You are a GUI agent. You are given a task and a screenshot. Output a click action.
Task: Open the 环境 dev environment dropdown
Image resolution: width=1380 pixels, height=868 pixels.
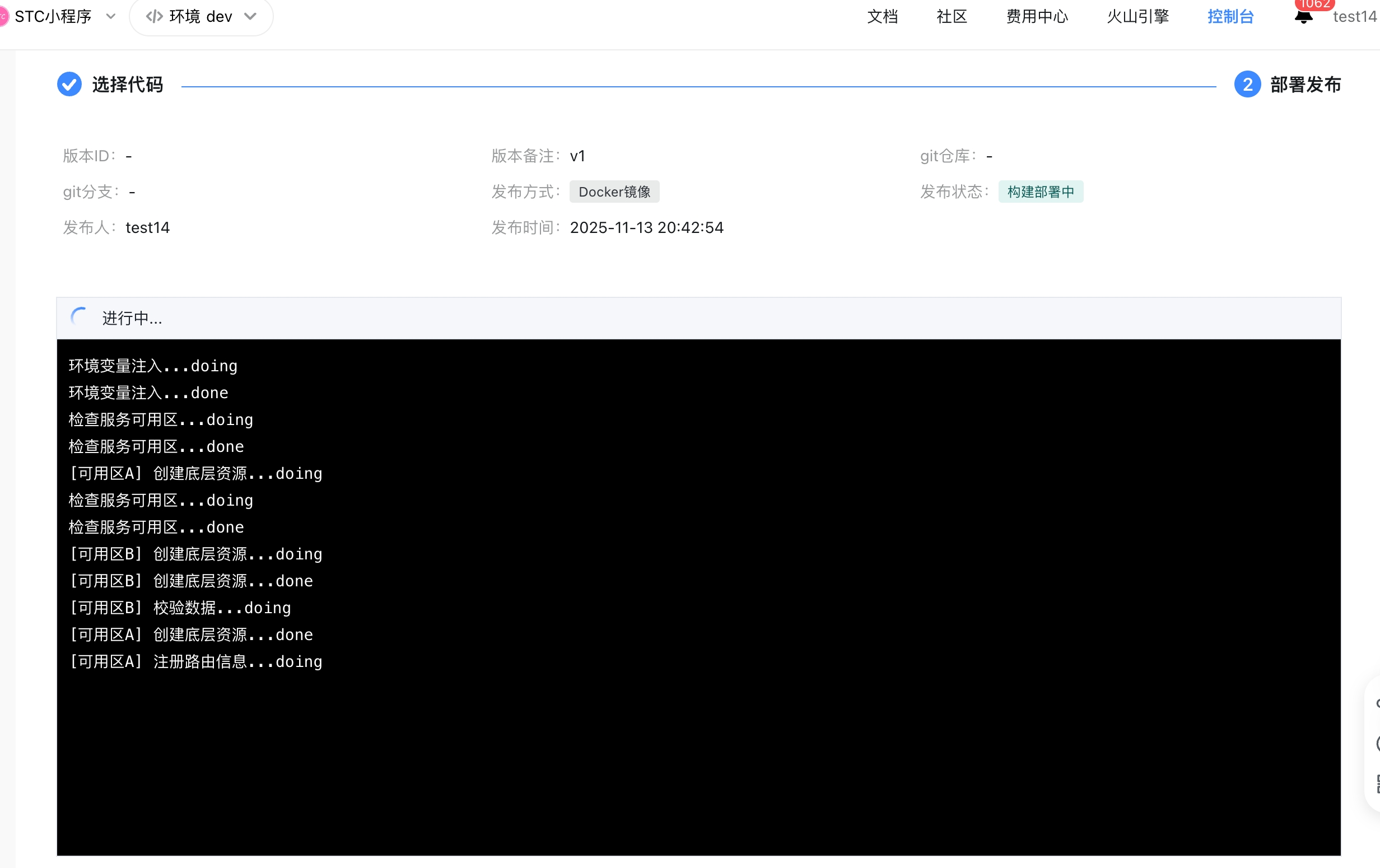pos(201,17)
